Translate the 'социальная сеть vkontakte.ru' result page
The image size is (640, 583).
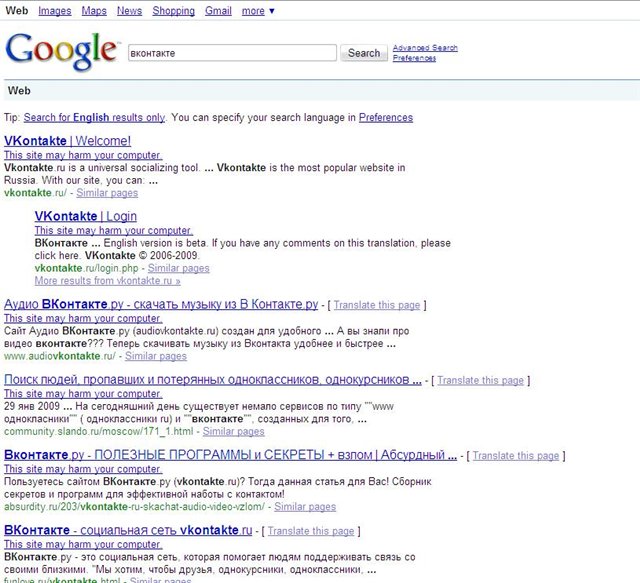[x=311, y=531]
